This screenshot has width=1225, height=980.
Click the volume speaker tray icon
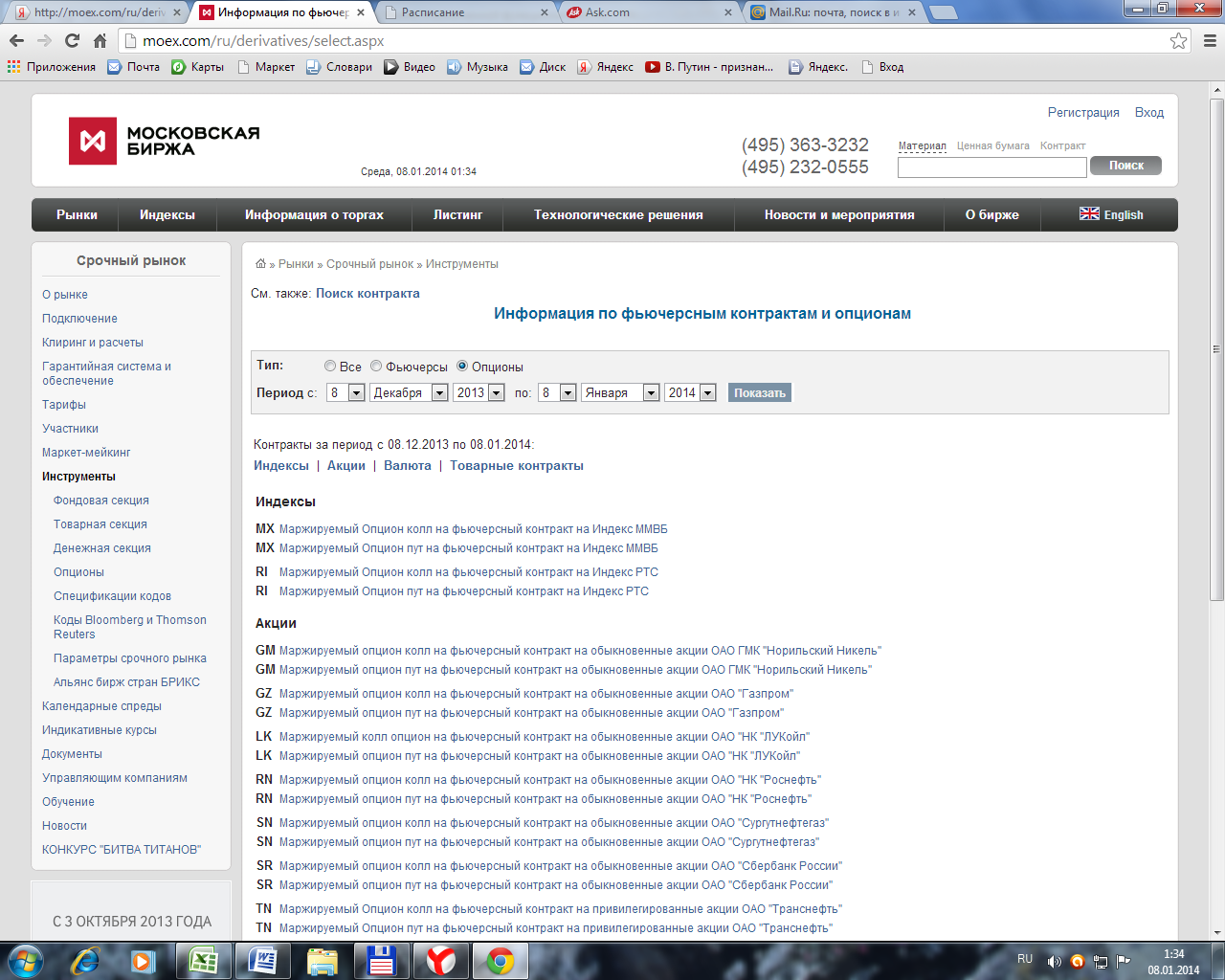[x=1054, y=961]
